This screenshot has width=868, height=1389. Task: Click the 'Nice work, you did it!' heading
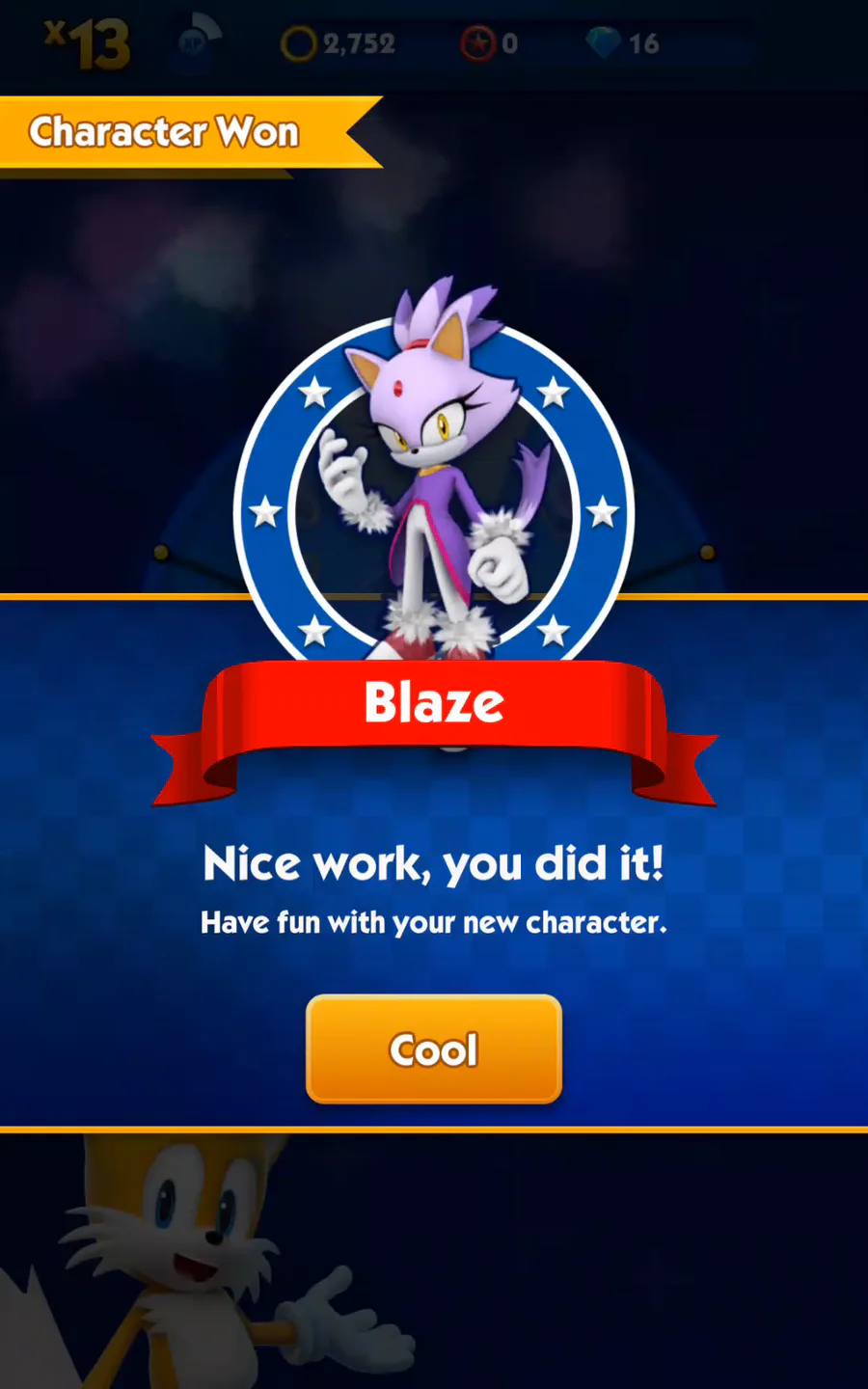(x=434, y=864)
